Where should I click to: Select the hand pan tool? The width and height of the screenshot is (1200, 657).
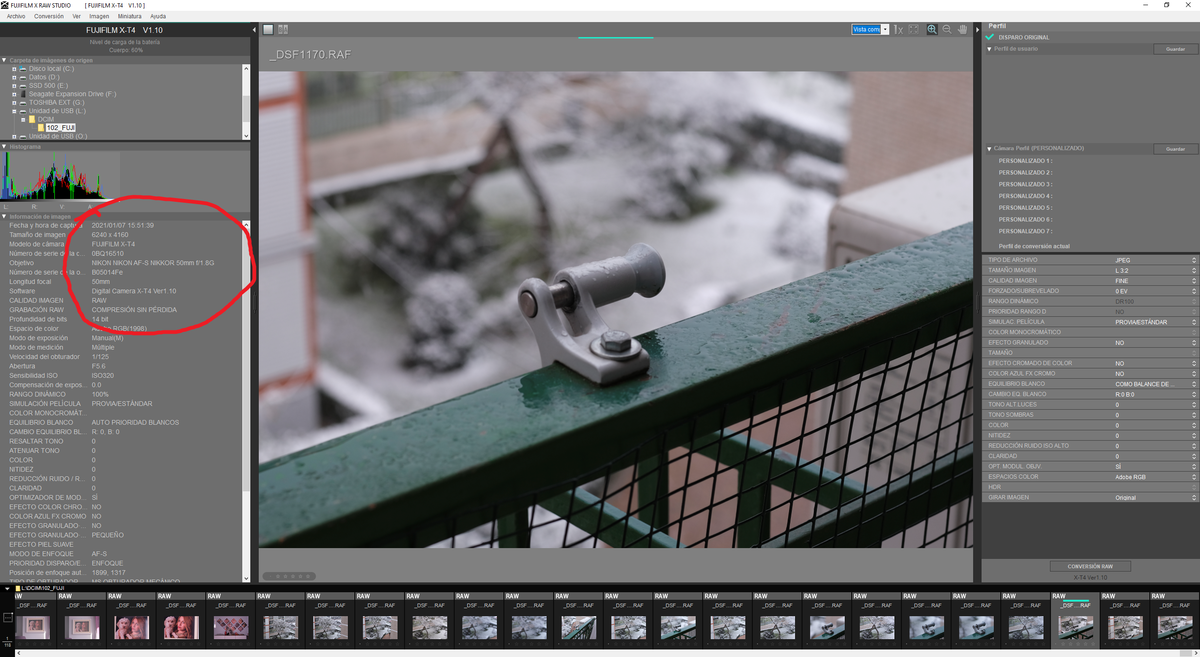coord(963,30)
